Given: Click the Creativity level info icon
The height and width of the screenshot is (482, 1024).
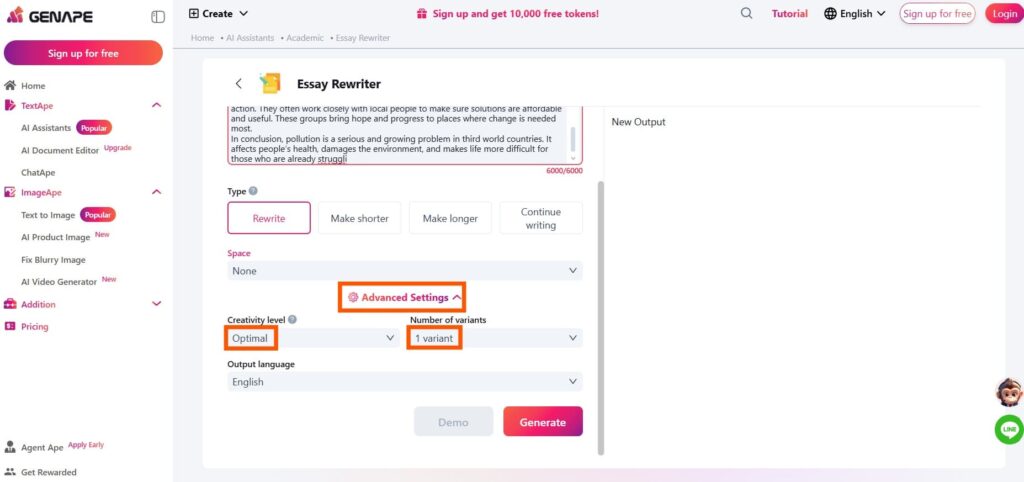Looking at the screenshot, I should (292, 319).
